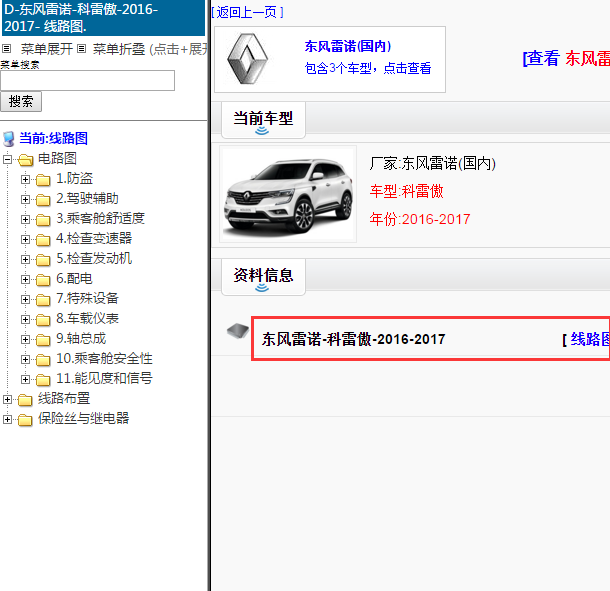Expand the 5.检查发动机 plus box
Viewport: 610px width, 591px height.
tap(25, 259)
